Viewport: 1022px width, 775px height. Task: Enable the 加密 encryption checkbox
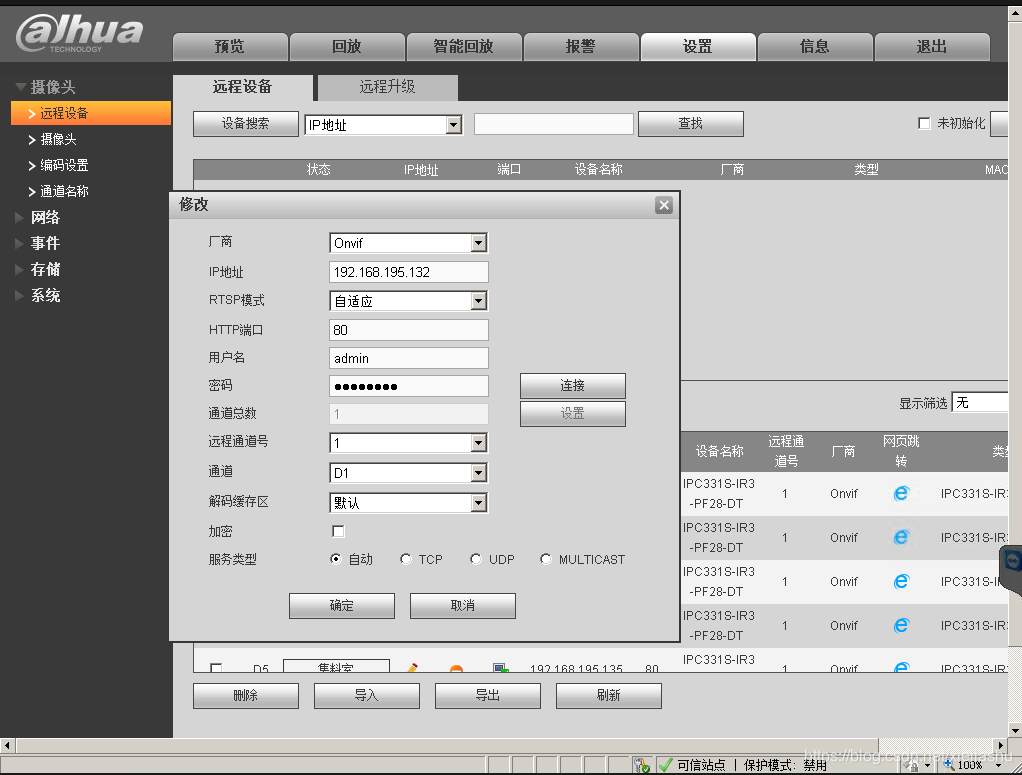pos(338,531)
